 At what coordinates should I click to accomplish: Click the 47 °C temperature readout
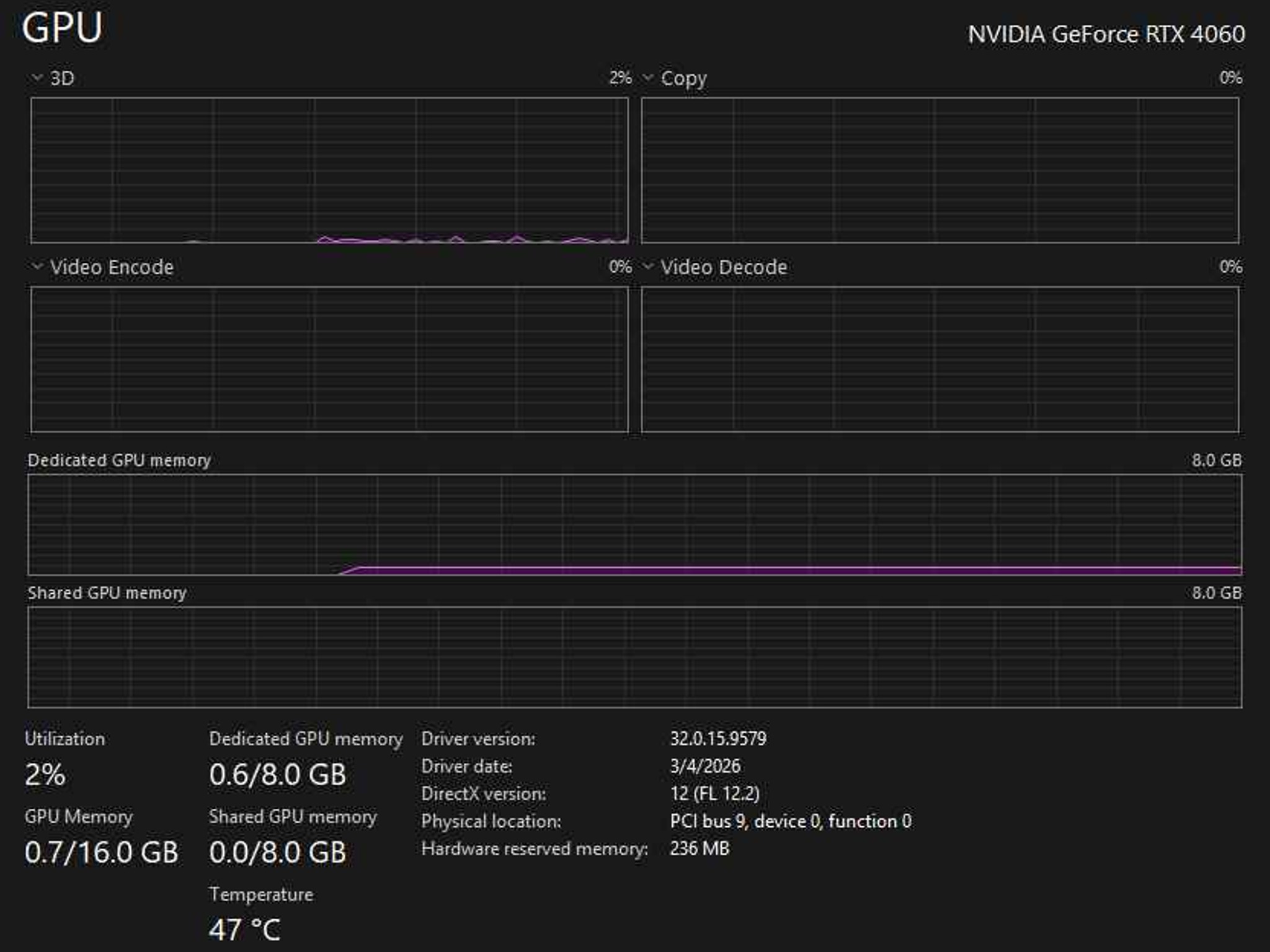point(245,930)
